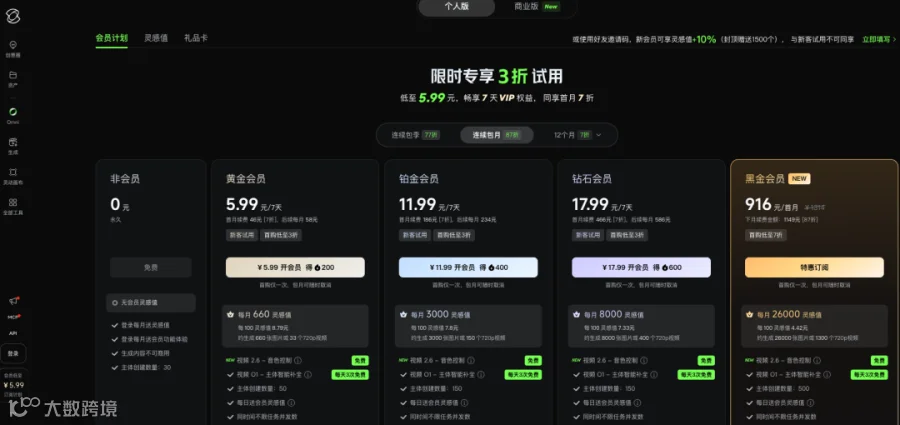The width and height of the screenshot is (900, 425).
Task: Open the API entry in the sidebar
Action: (13, 333)
